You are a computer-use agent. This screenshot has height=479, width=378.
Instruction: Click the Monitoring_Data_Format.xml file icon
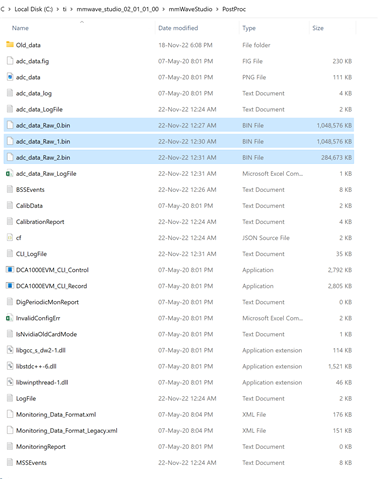[x=10, y=414]
